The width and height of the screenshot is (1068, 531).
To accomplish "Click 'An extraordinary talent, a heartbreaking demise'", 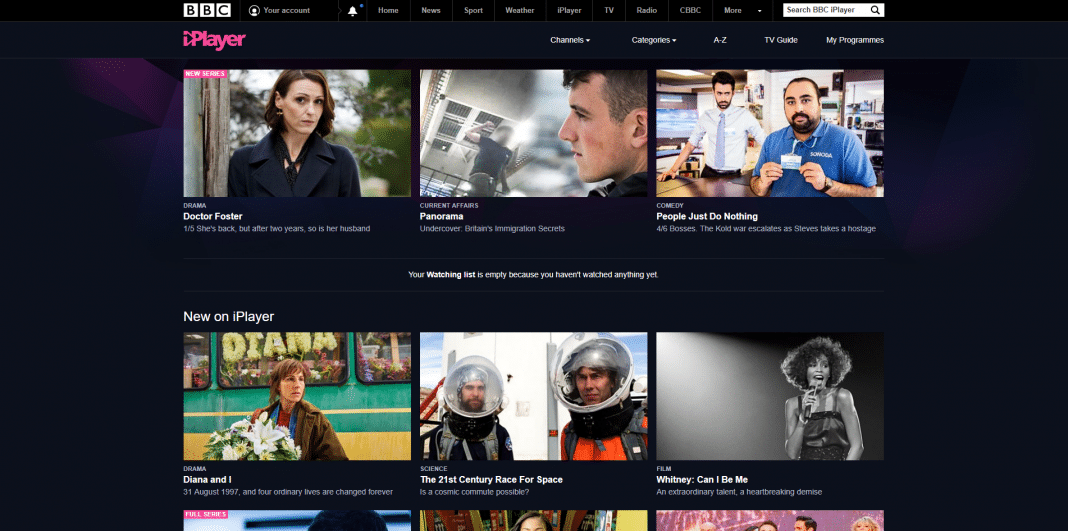I will (739, 492).
